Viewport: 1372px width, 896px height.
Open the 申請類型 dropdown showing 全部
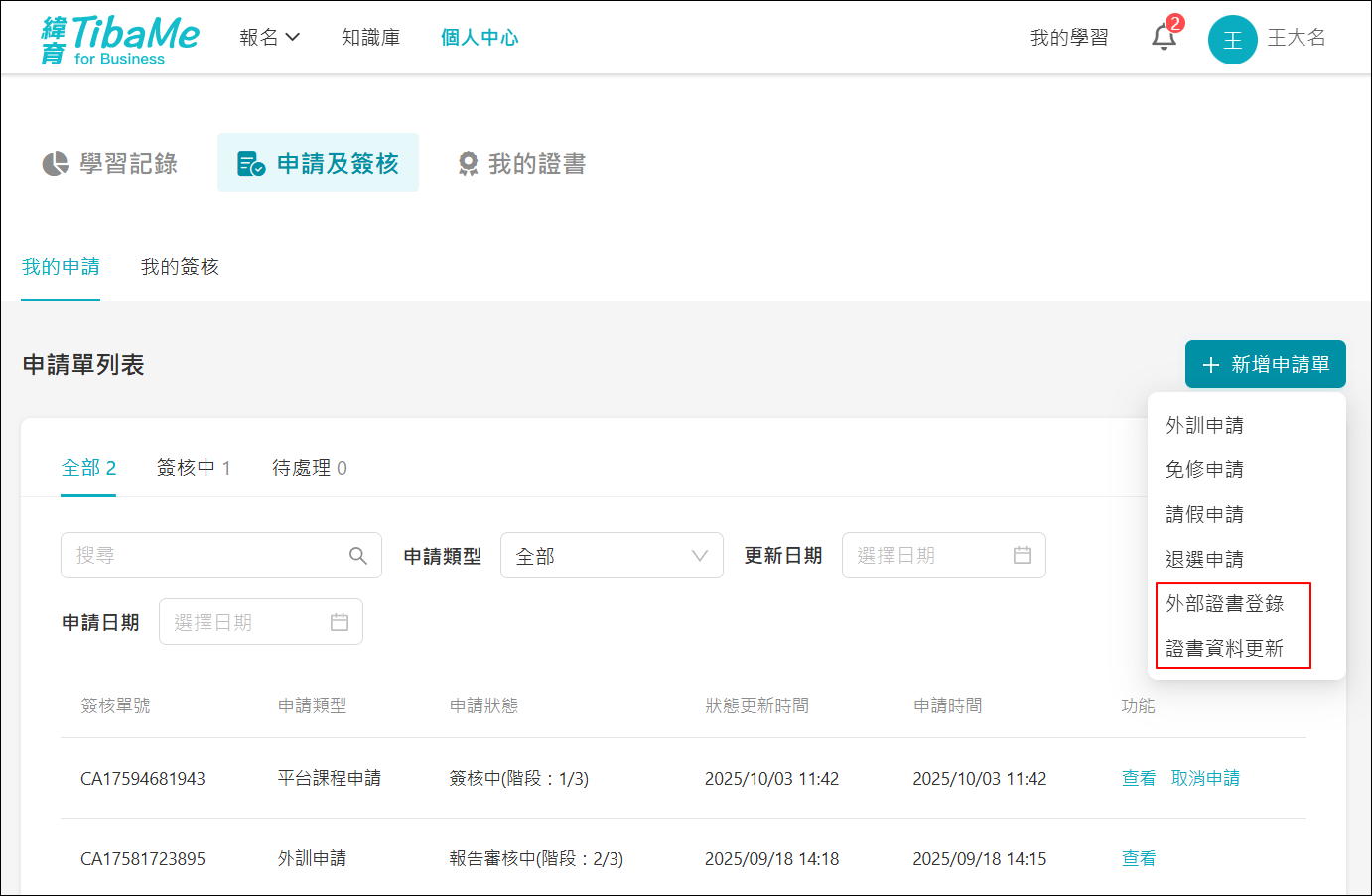612,556
